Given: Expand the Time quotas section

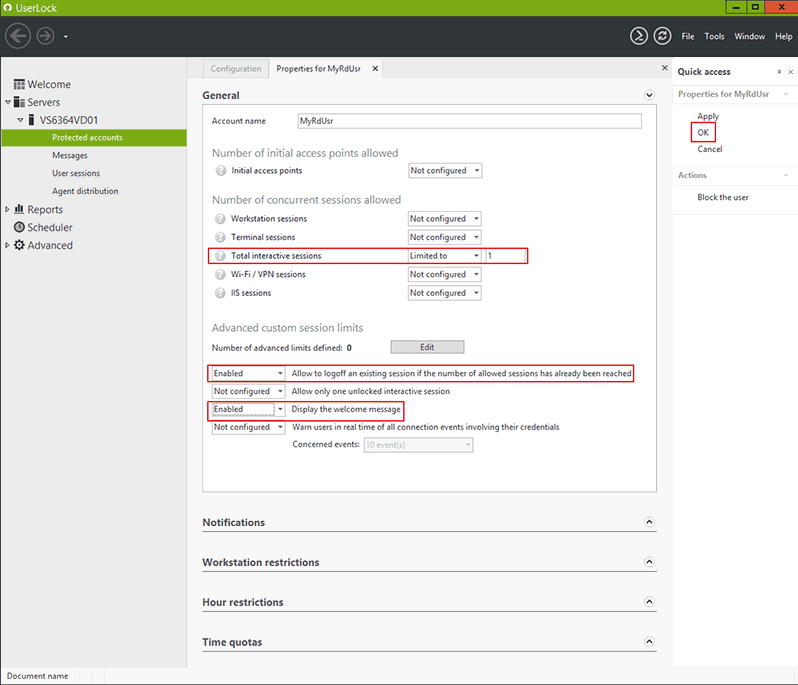Looking at the screenshot, I should pos(649,642).
